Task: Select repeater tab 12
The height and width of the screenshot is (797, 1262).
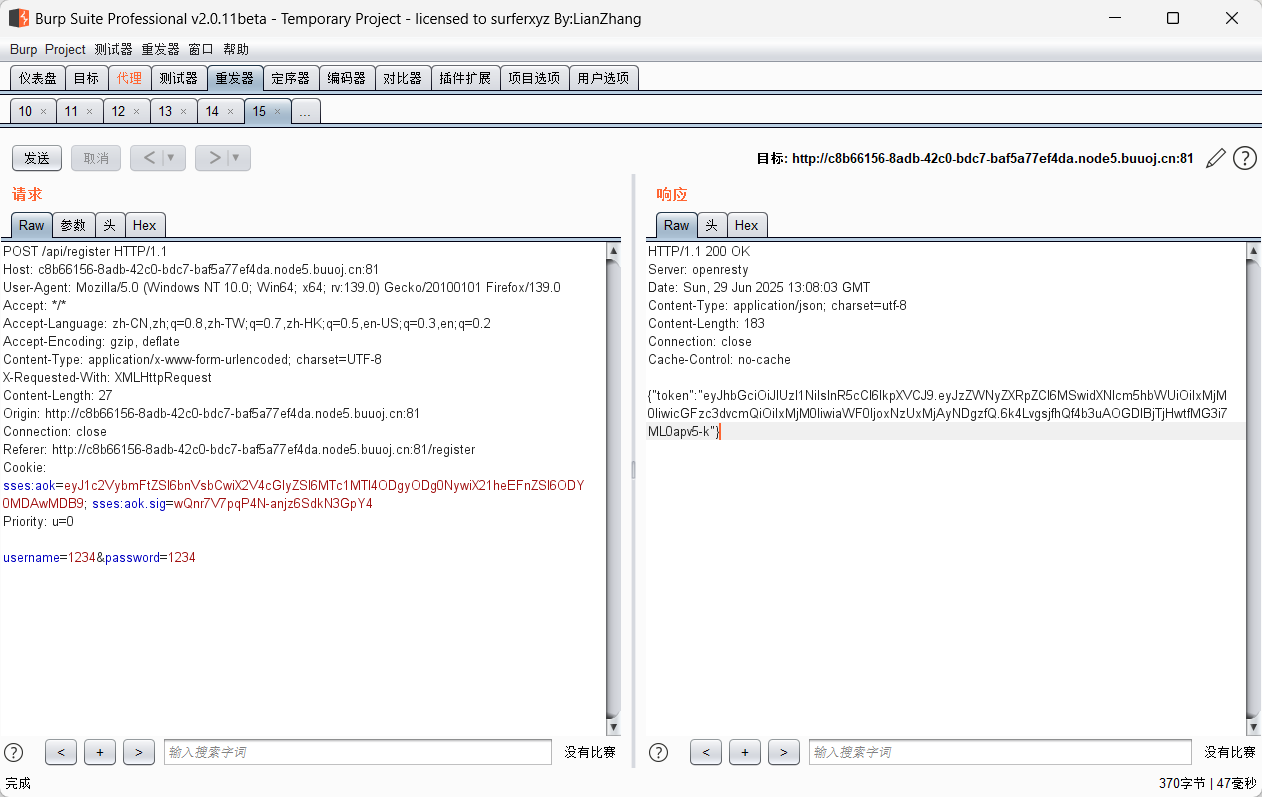Action: coord(118,111)
